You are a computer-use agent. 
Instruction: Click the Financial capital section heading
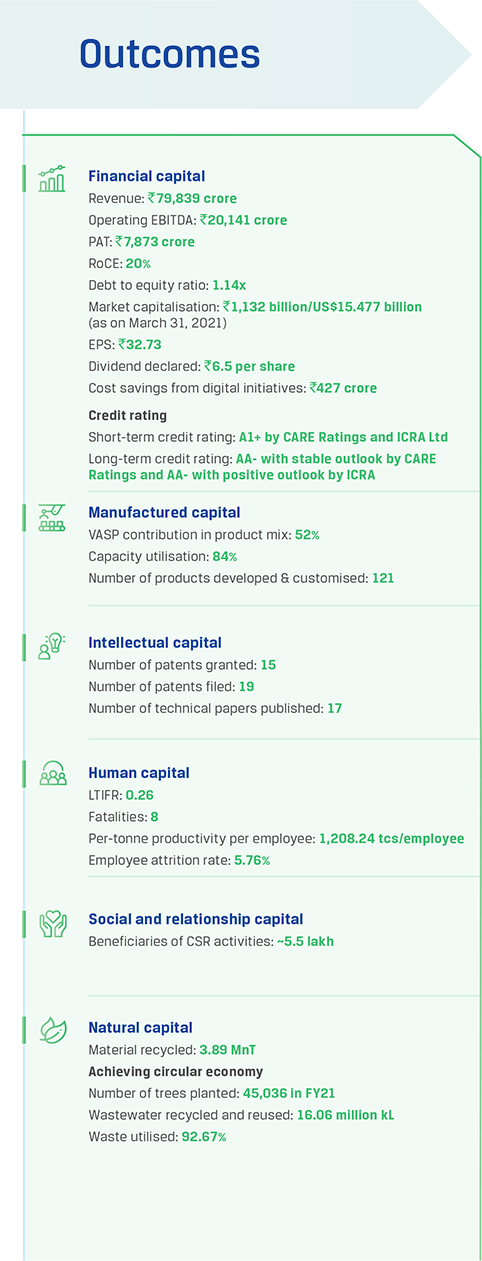146,176
